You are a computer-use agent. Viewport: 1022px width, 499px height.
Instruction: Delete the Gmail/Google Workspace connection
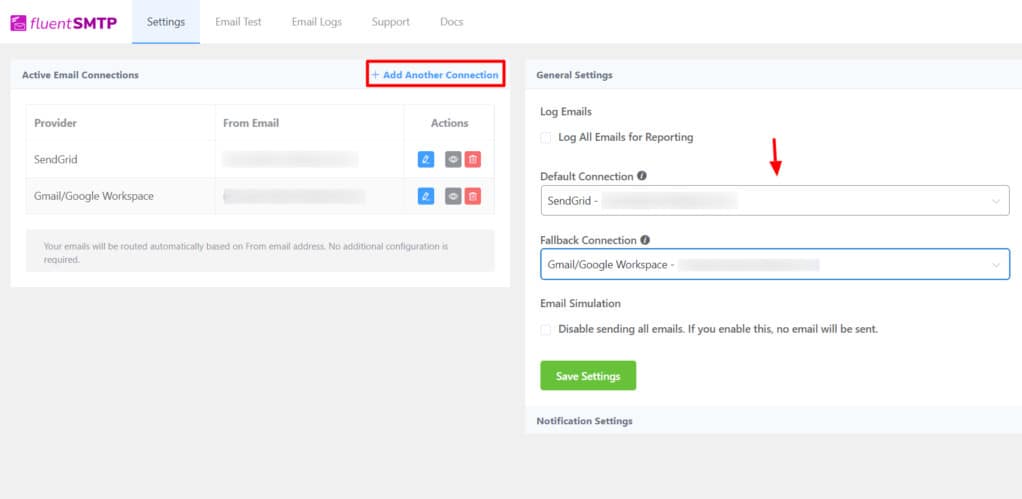tap(473, 196)
